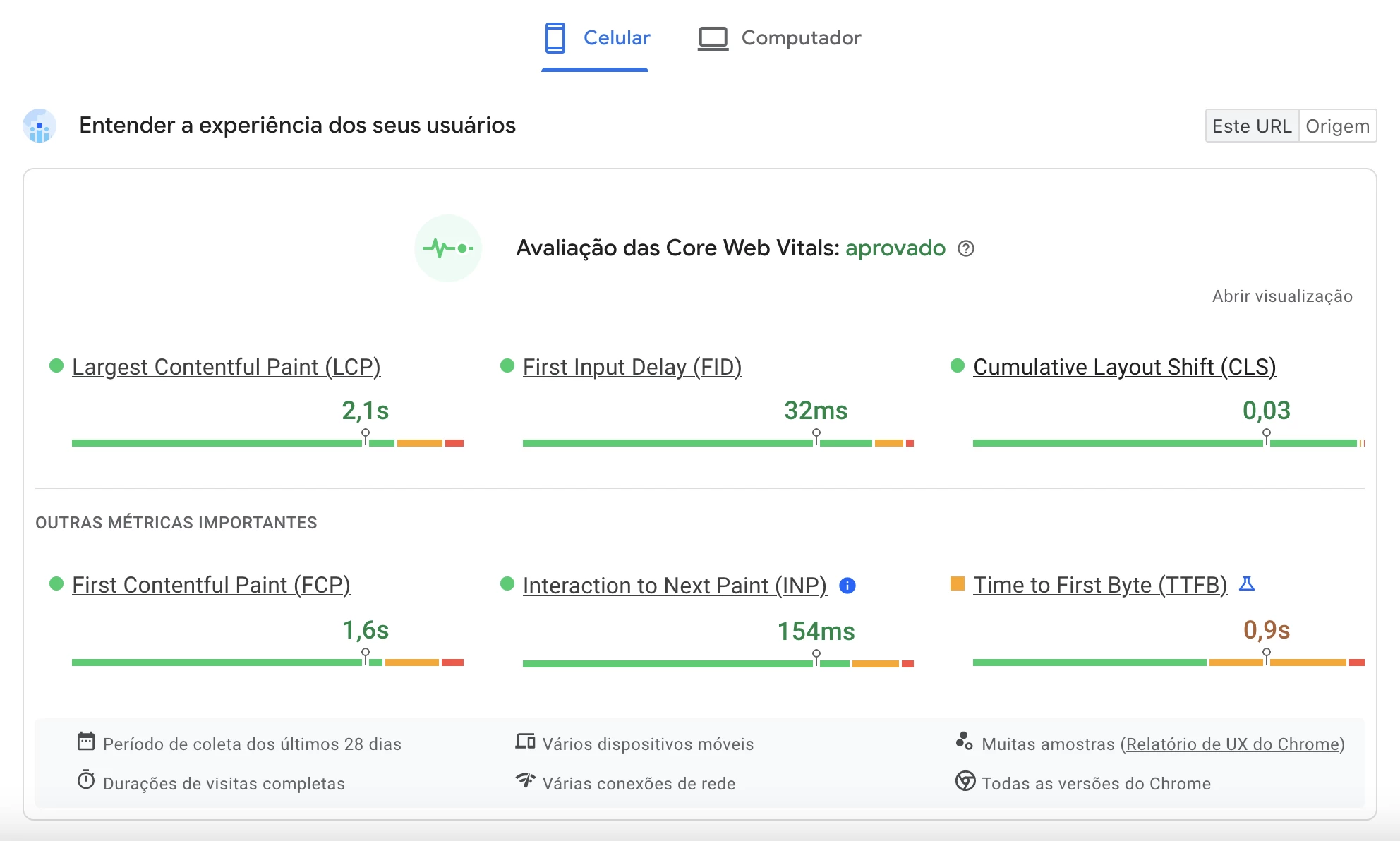The width and height of the screenshot is (1400, 841).
Task: Switch to the Computador tab
Action: pos(780,38)
